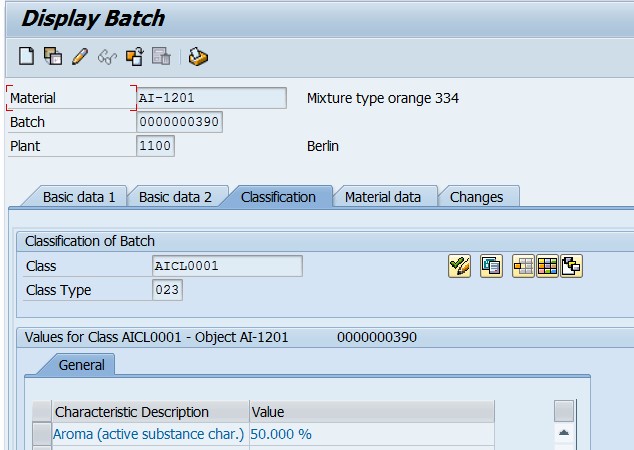Switch to the Basic data 2 tab

[175, 197]
